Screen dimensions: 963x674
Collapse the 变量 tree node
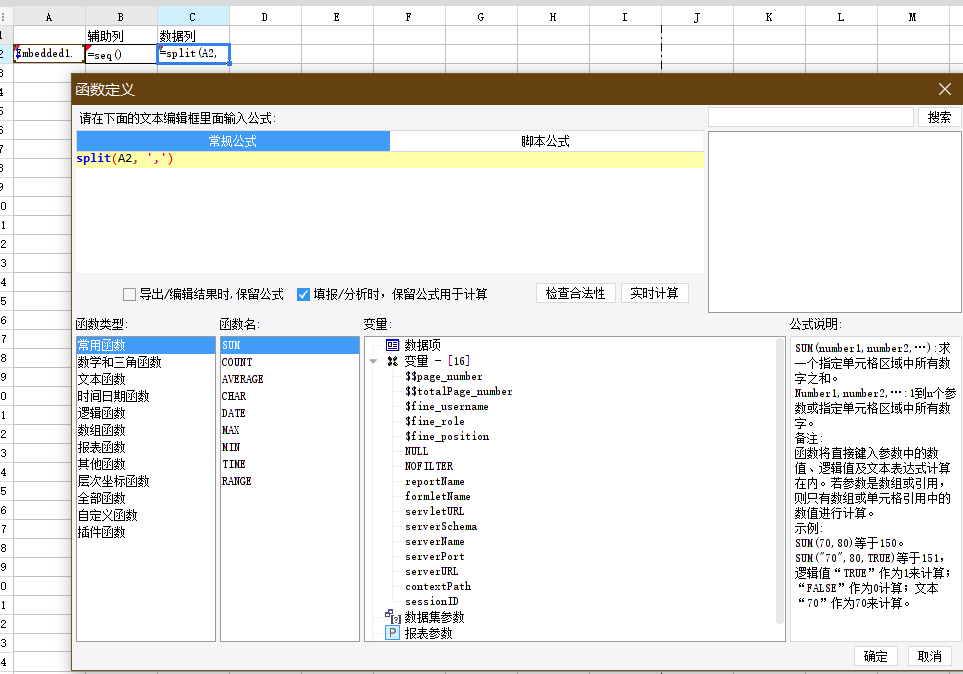[x=373, y=361]
